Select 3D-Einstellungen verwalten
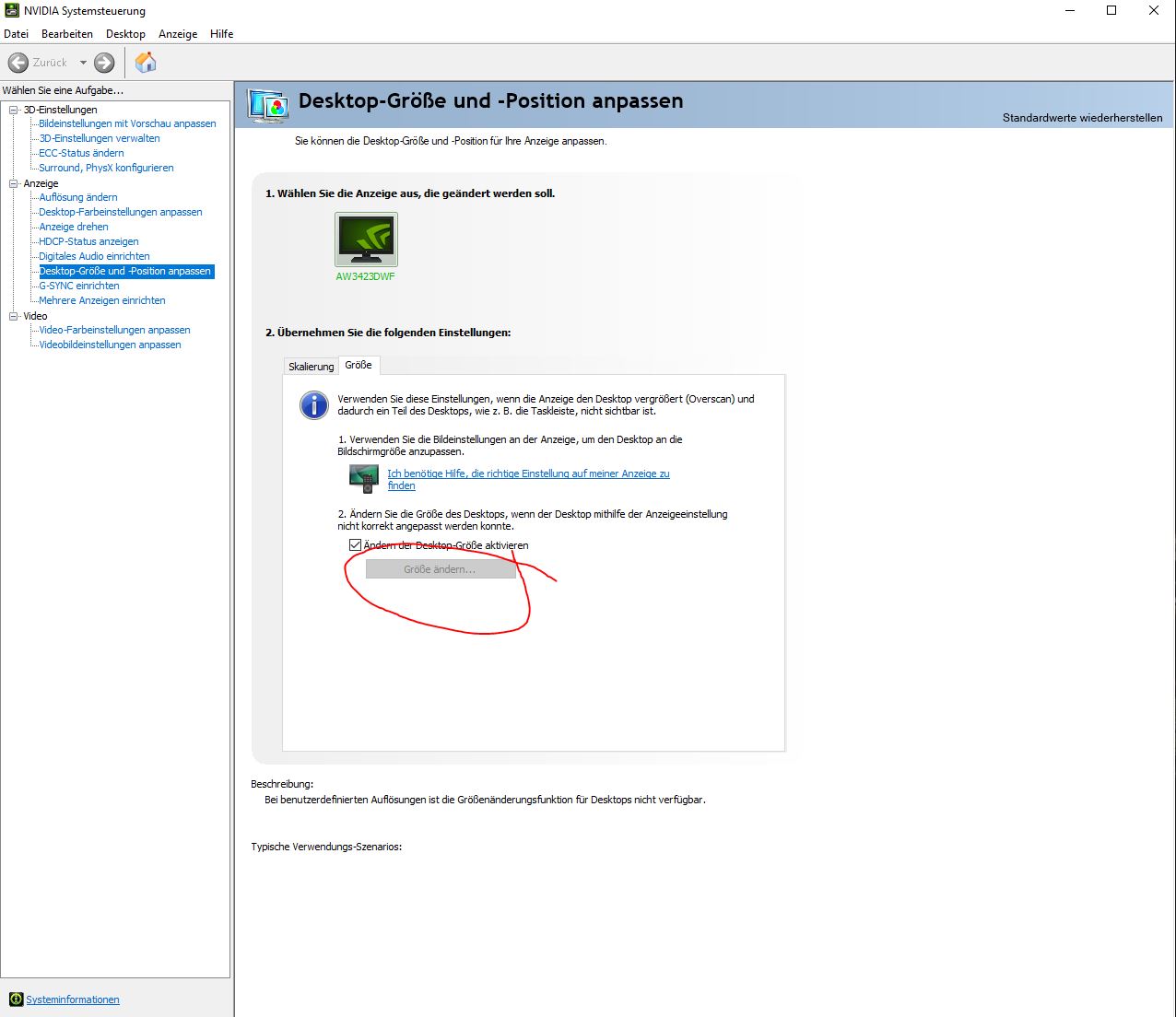This screenshot has width=1176, height=1017. 100,138
